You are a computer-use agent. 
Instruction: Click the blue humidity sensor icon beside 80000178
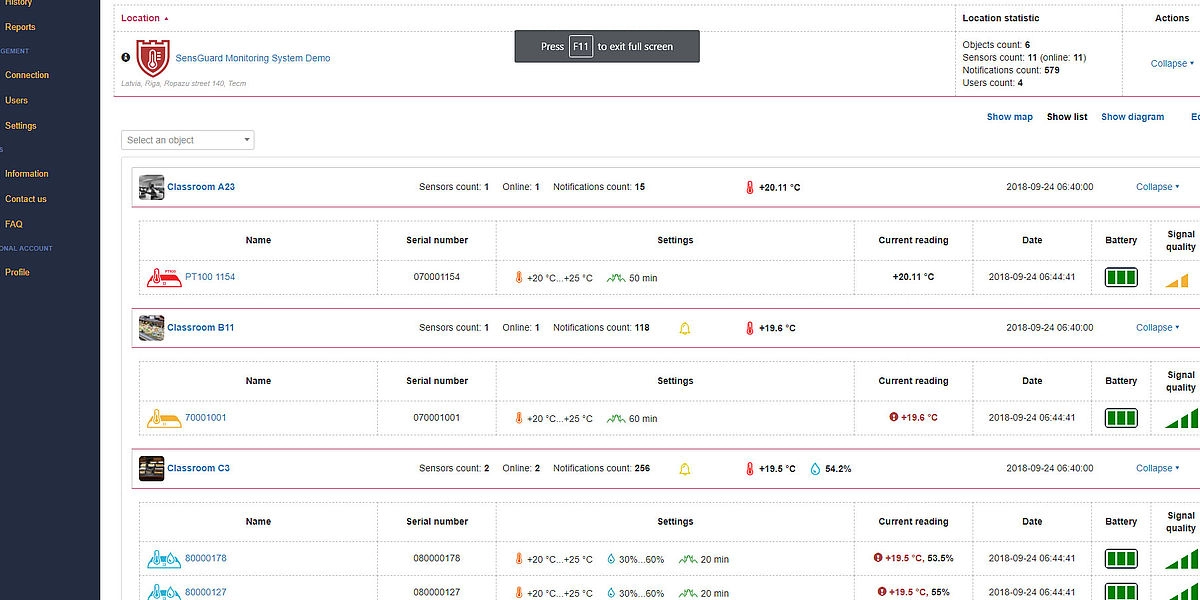tap(164, 558)
